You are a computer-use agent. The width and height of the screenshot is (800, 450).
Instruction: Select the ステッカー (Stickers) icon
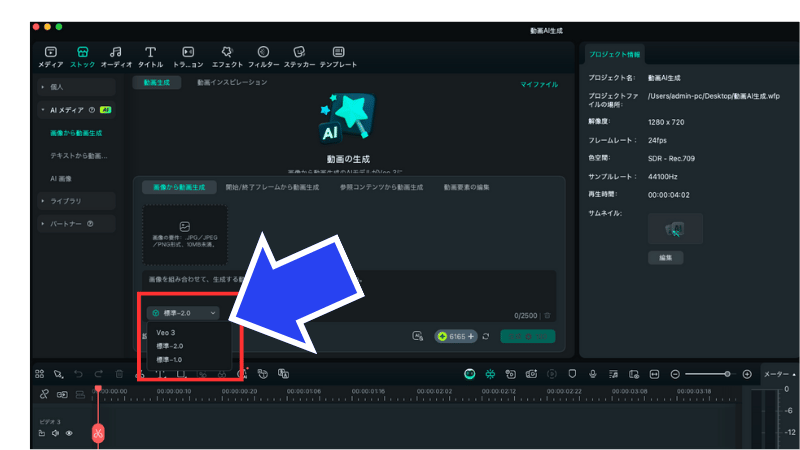(x=298, y=51)
